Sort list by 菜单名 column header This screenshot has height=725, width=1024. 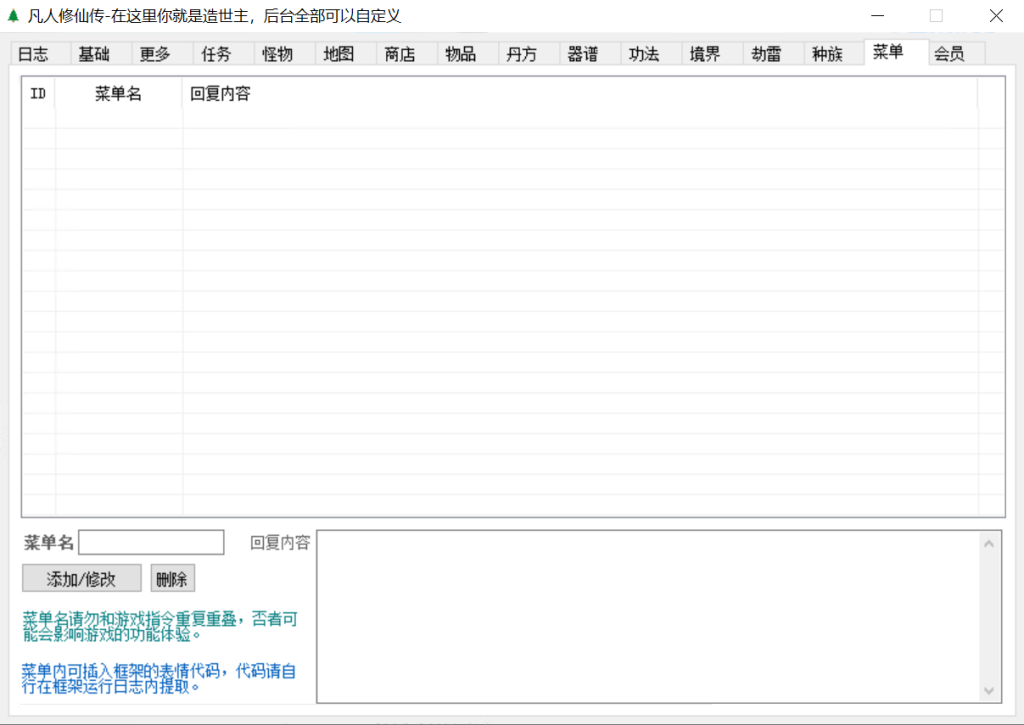118,94
